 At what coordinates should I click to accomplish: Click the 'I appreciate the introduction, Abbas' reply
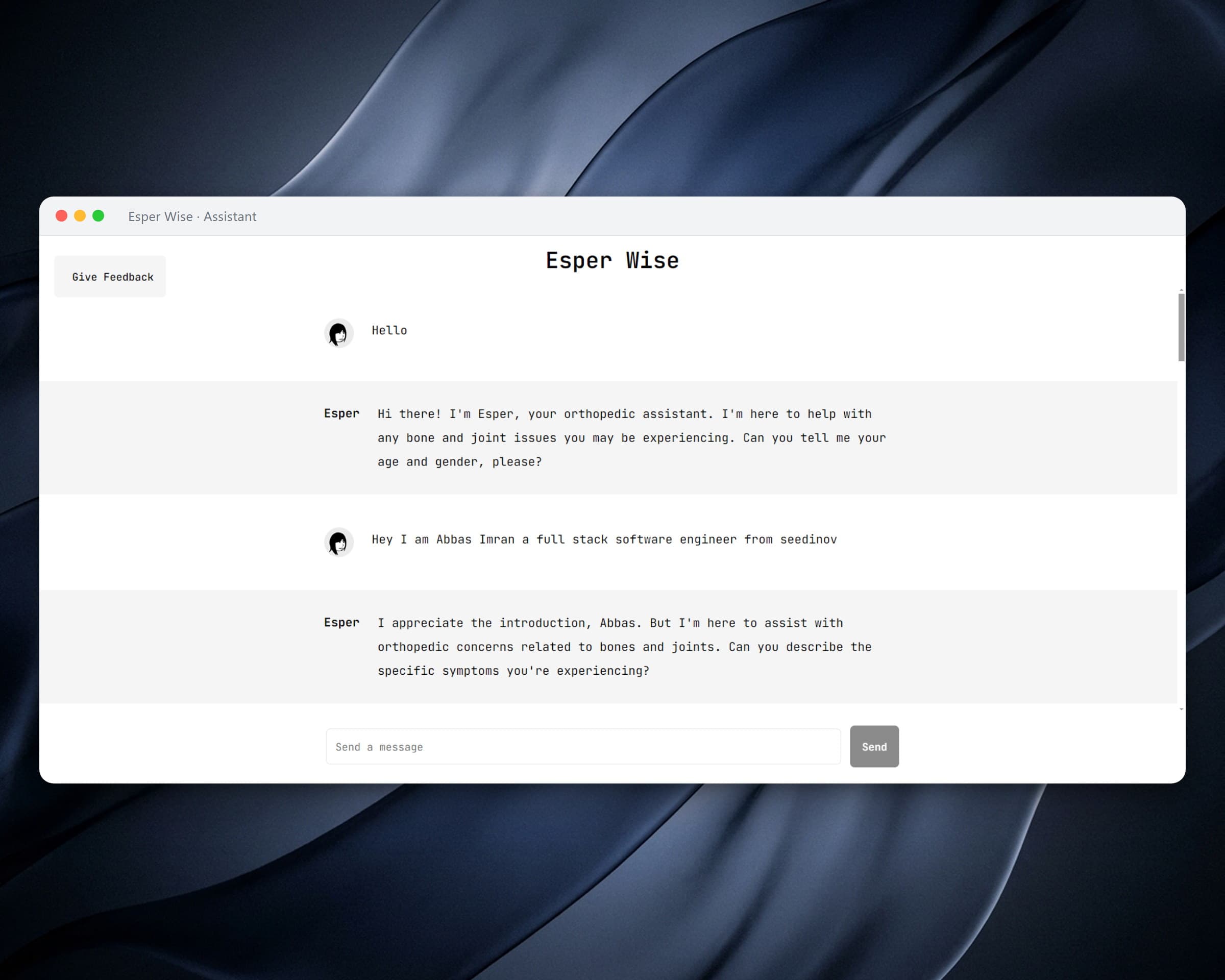624,647
